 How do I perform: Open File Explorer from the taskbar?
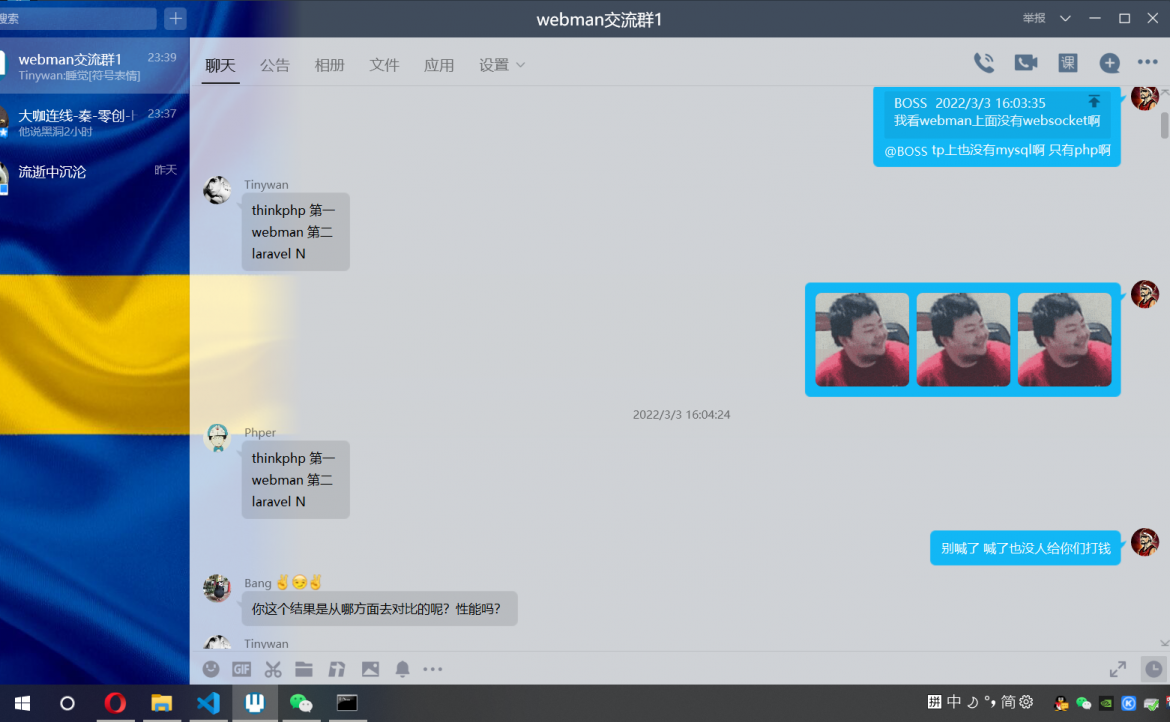[x=162, y=703]
